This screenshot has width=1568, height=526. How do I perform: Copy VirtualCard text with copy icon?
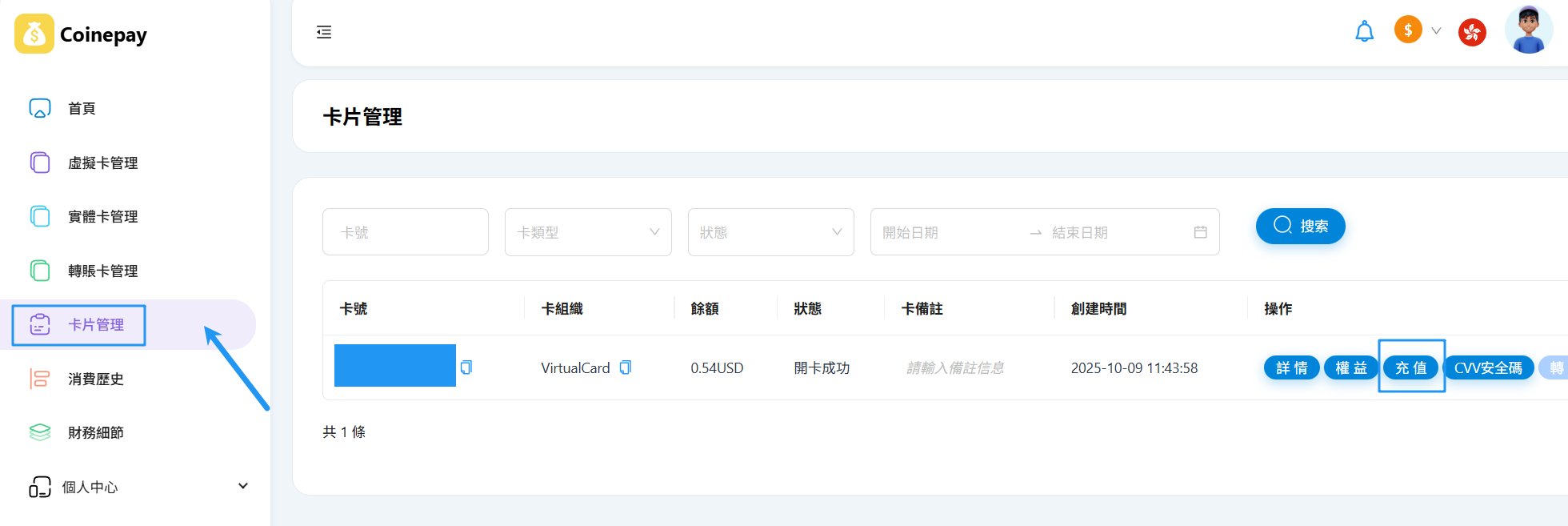(626, 367)
